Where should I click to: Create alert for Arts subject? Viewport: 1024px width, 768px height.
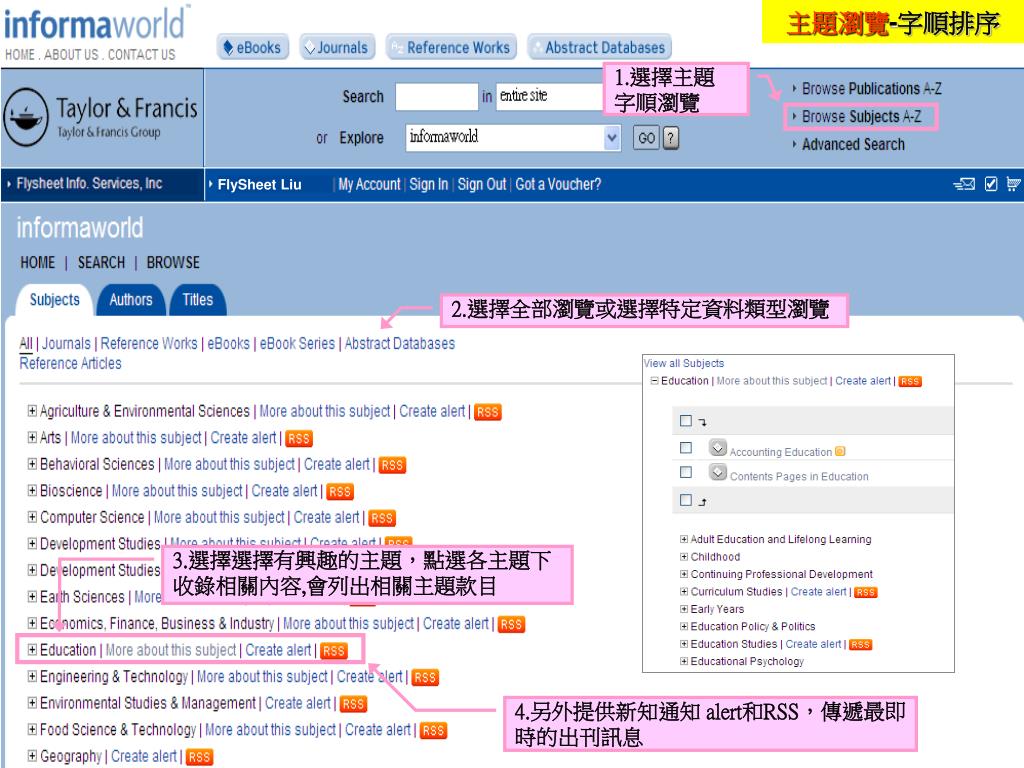tap(243, 438)
